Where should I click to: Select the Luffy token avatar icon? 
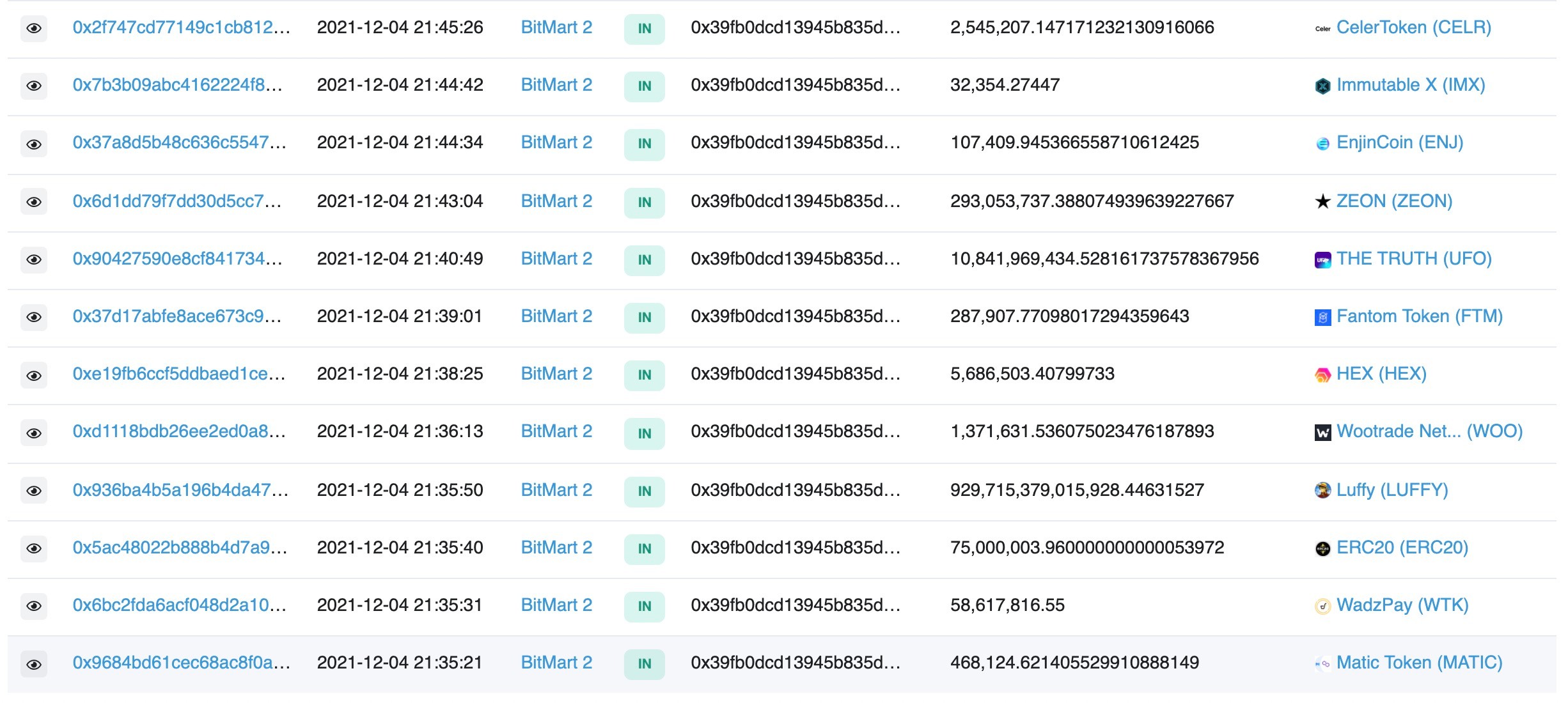1322,491
